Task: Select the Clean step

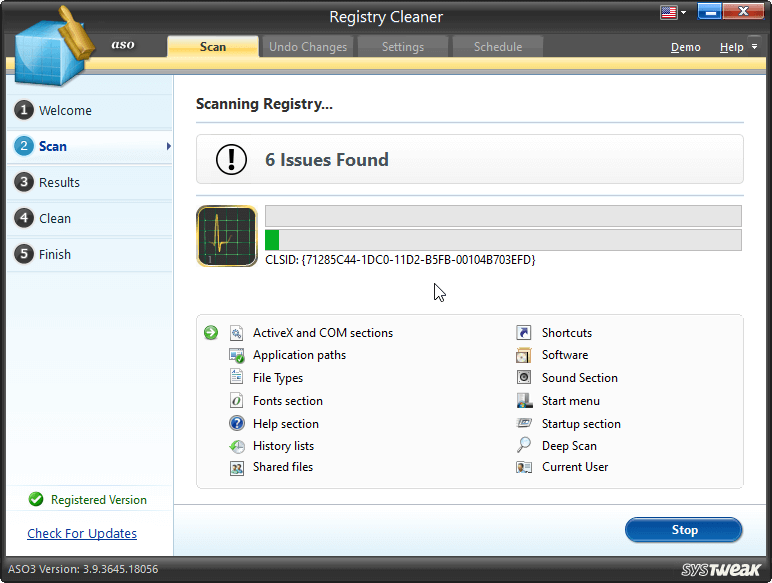Action: pyautogui.click(x=90, y=218)
